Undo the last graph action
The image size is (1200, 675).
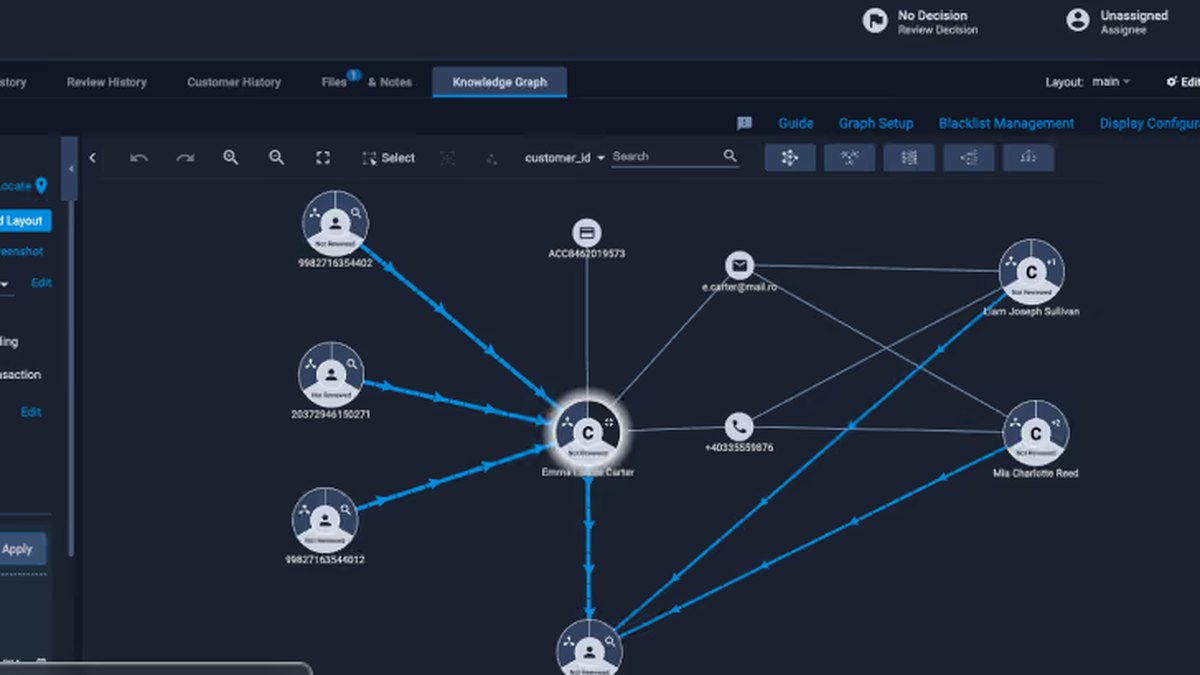pos(139,158)
